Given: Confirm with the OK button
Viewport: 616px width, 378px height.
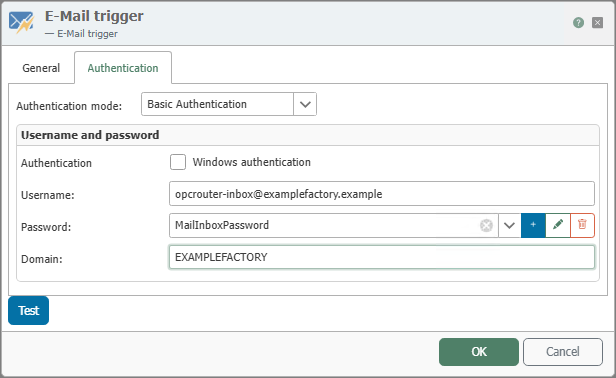Looking at the screenshot, I should (479, 352).
